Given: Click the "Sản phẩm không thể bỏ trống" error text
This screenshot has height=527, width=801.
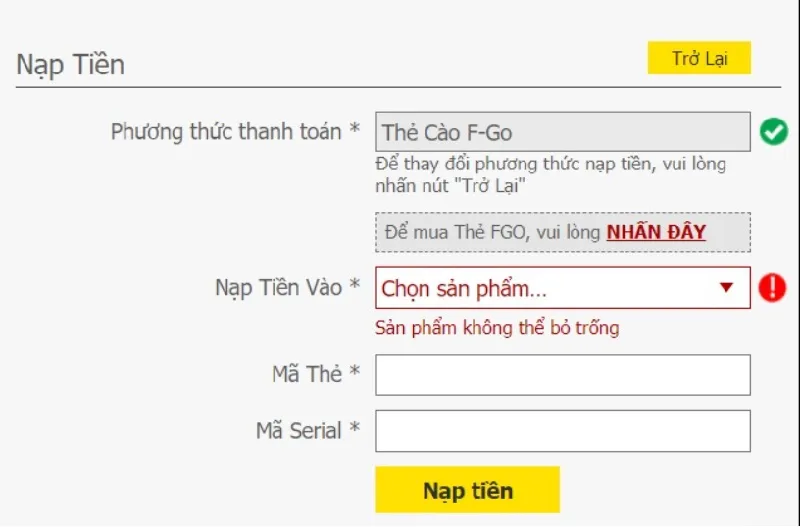Looking at the screenshot, I should [497, 327].
